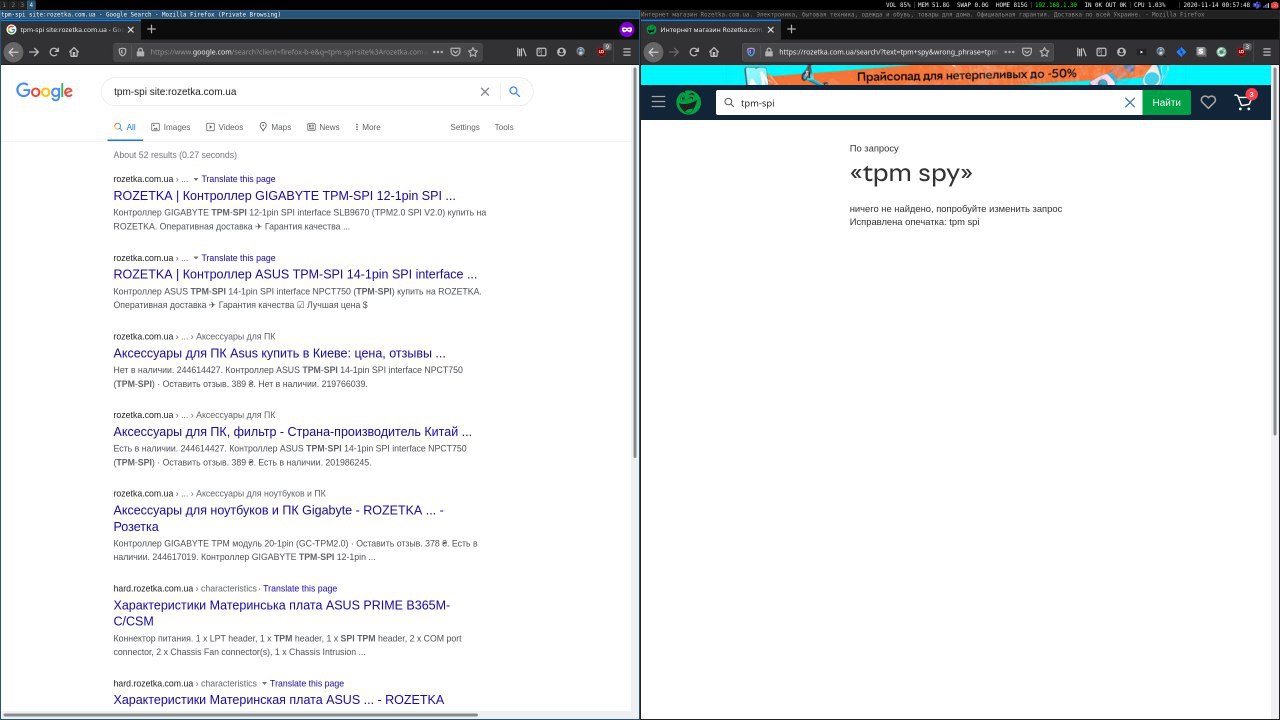Reload the Rozetka page
The height and width of the screenshot is (720, 1280).
(694, 52)
